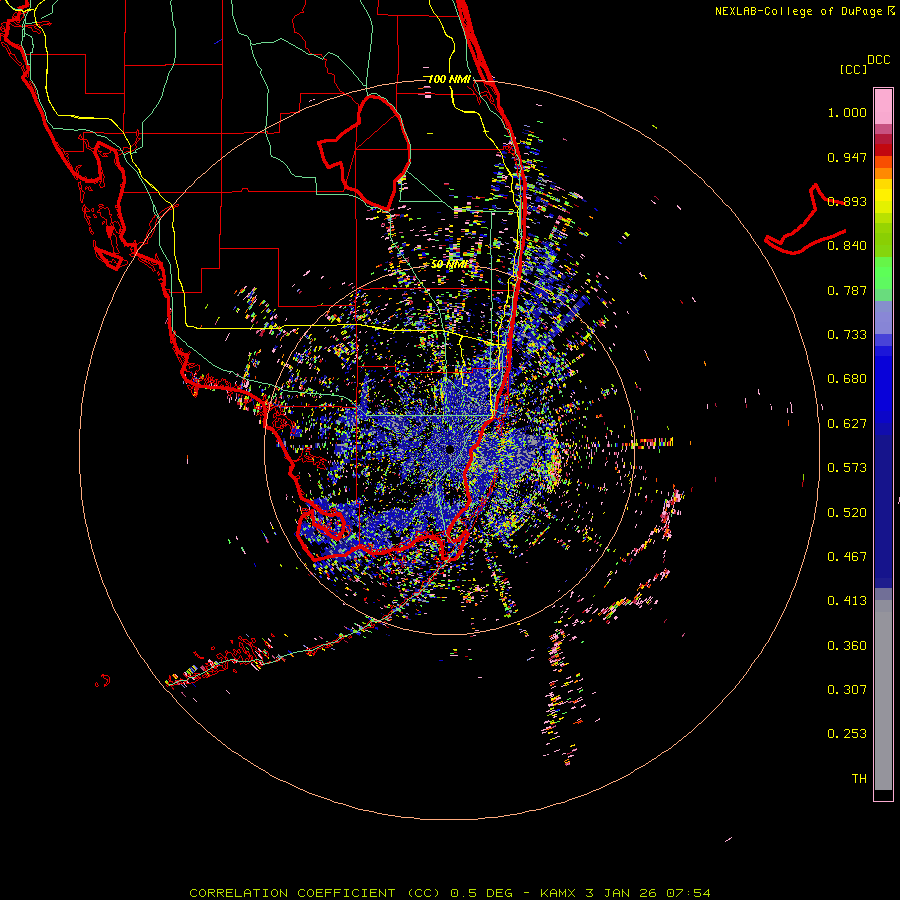Click the Correlation Coefficient KAMX caption at bottom

pos(450,893)
